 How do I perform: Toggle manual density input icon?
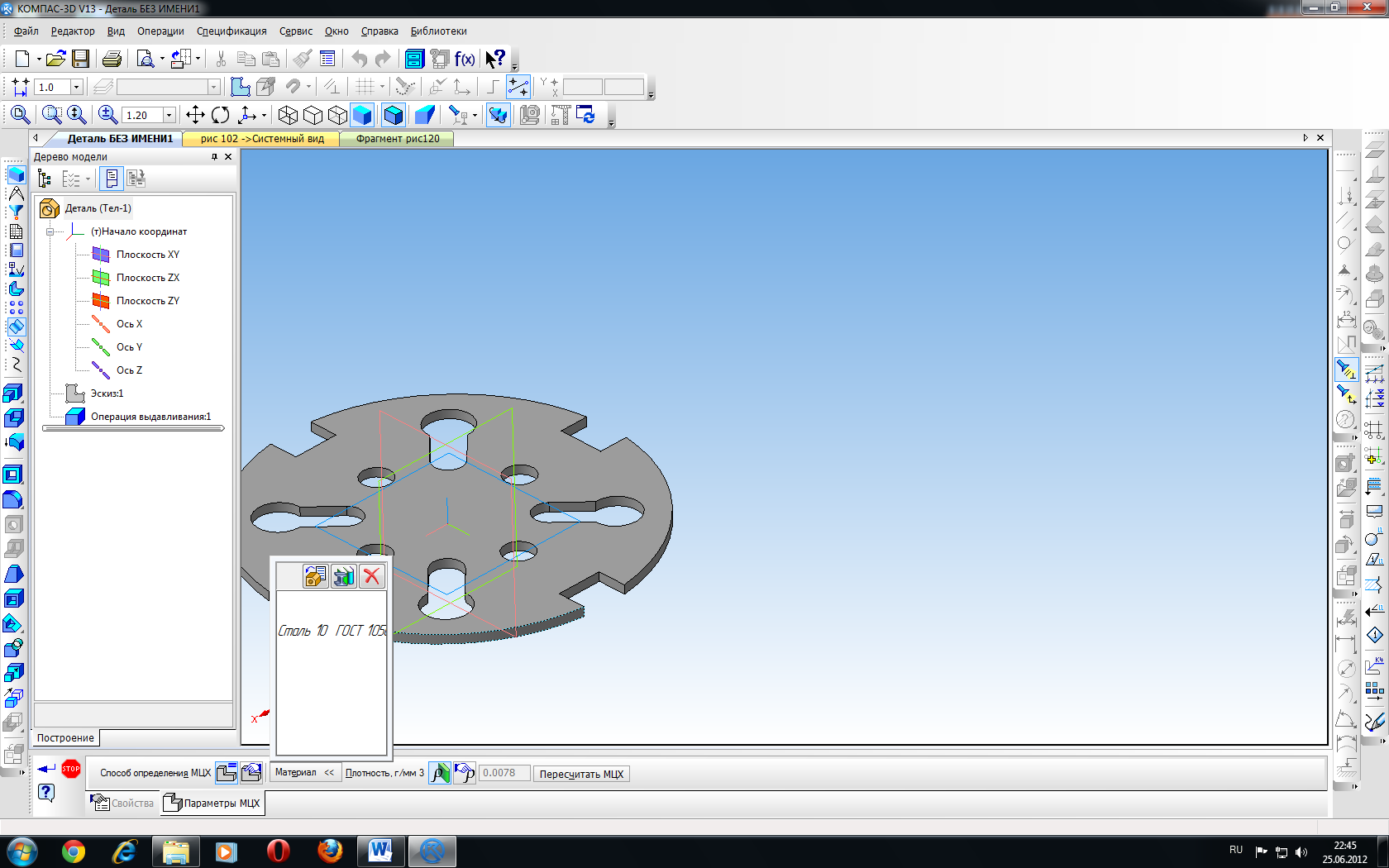click(x=465, y=773)
